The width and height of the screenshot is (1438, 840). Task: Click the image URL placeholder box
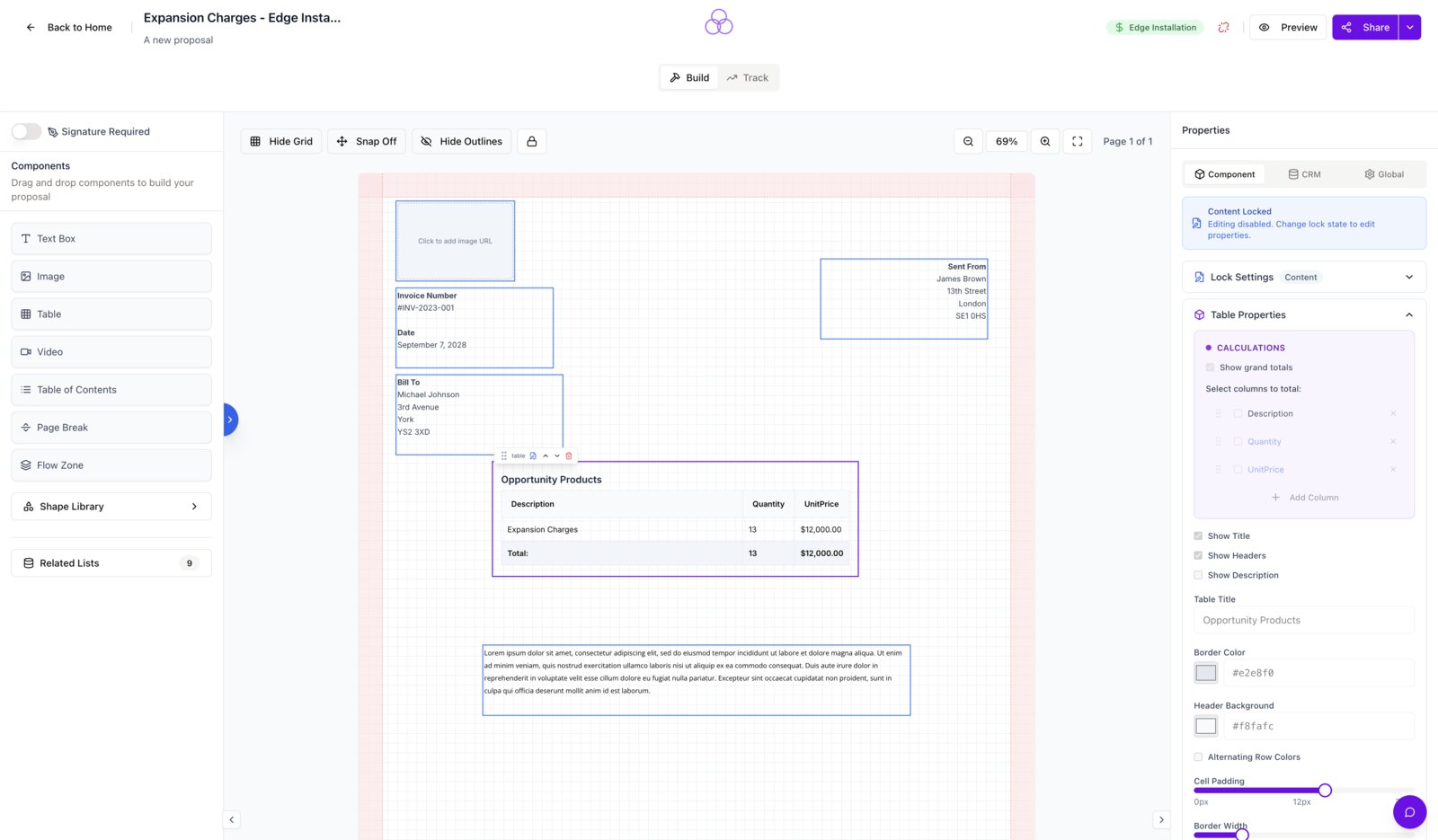point(455,241)
